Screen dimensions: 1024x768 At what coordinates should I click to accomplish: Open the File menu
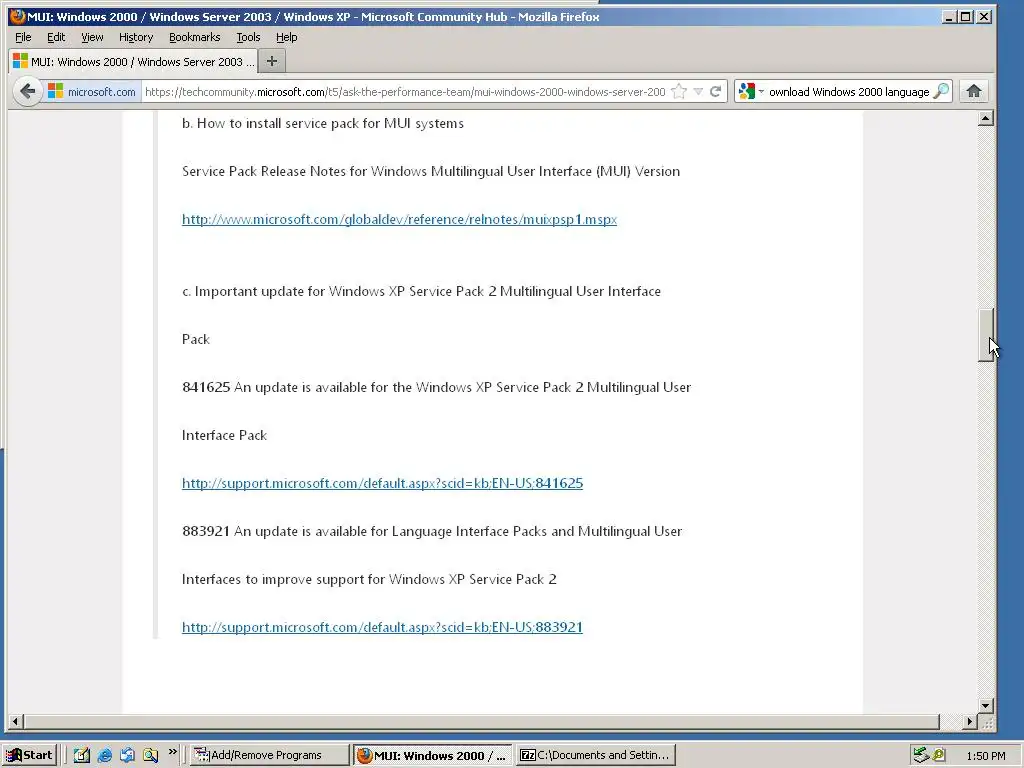coord(23,37)
